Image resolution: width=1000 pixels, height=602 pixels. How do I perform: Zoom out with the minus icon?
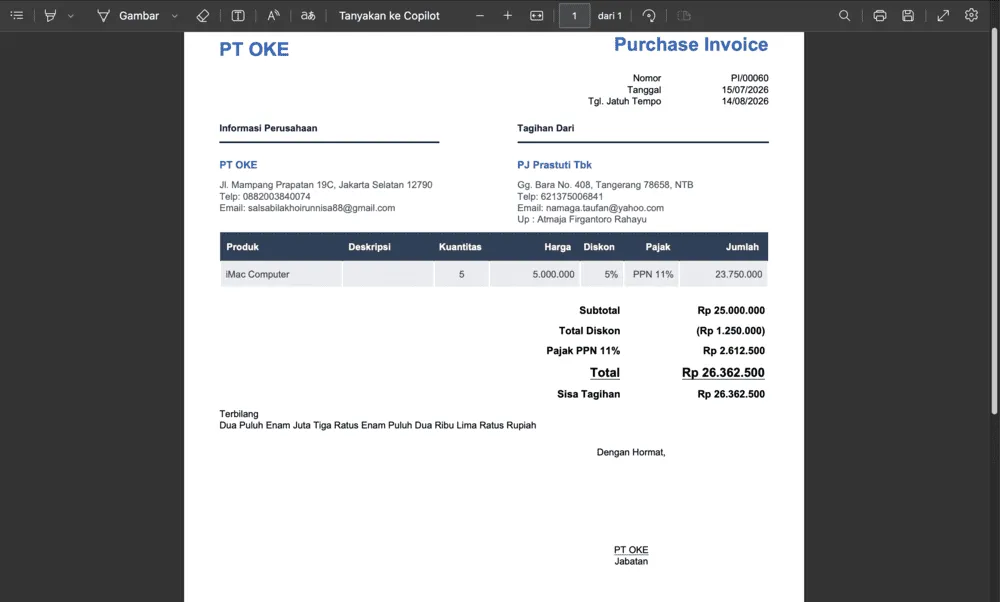[x=480, y=15]
